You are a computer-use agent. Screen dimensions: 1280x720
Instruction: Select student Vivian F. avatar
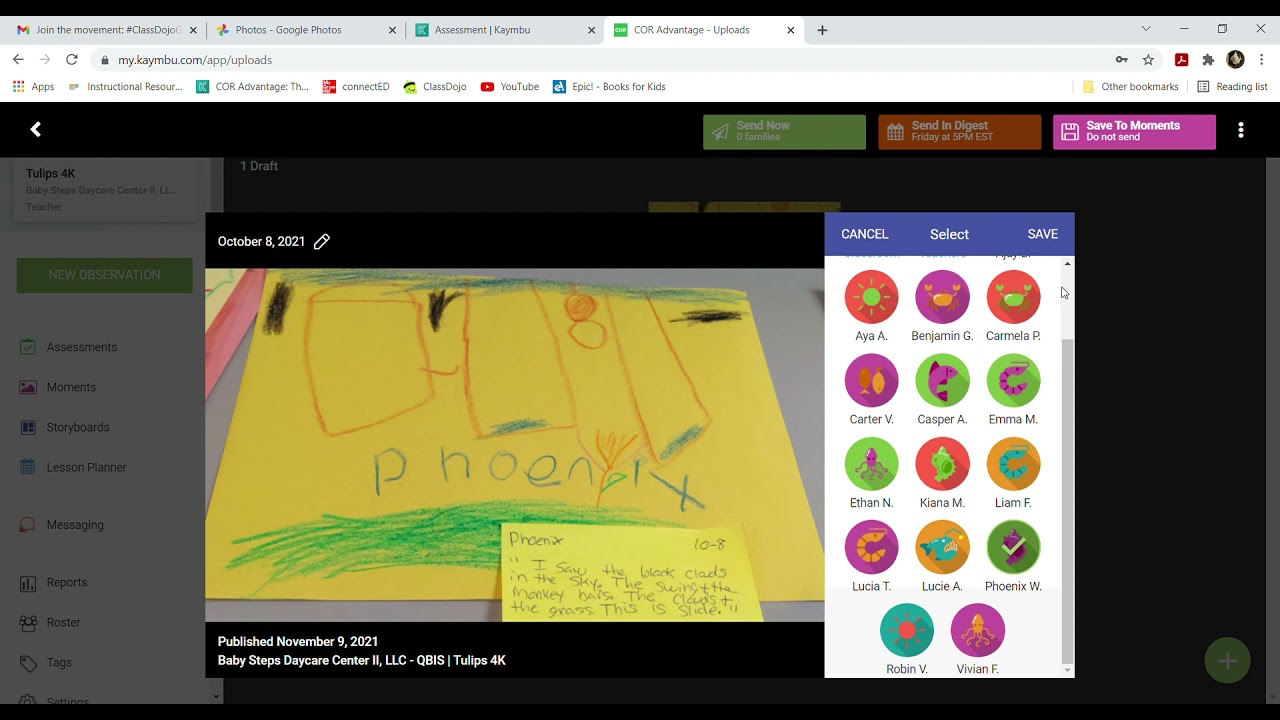[978, 630]
